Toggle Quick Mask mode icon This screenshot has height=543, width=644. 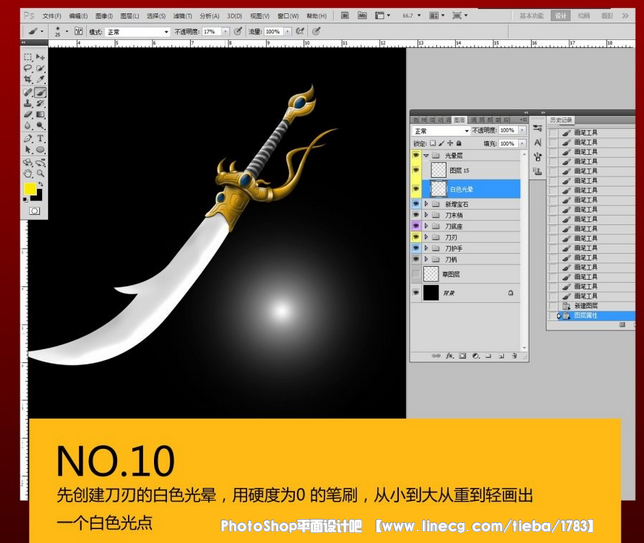(34, 211)
